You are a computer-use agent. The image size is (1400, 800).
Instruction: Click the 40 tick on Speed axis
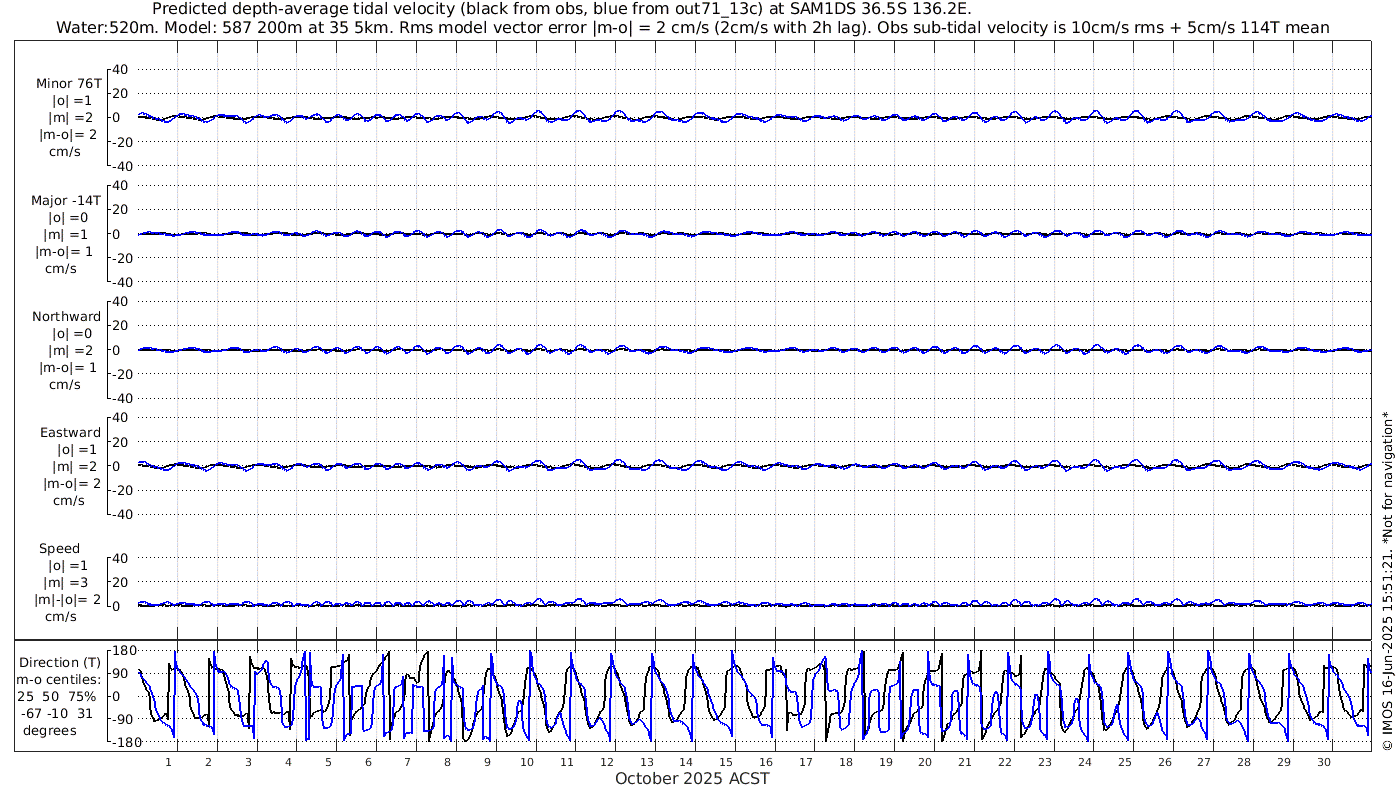click(x=122, y=557)
